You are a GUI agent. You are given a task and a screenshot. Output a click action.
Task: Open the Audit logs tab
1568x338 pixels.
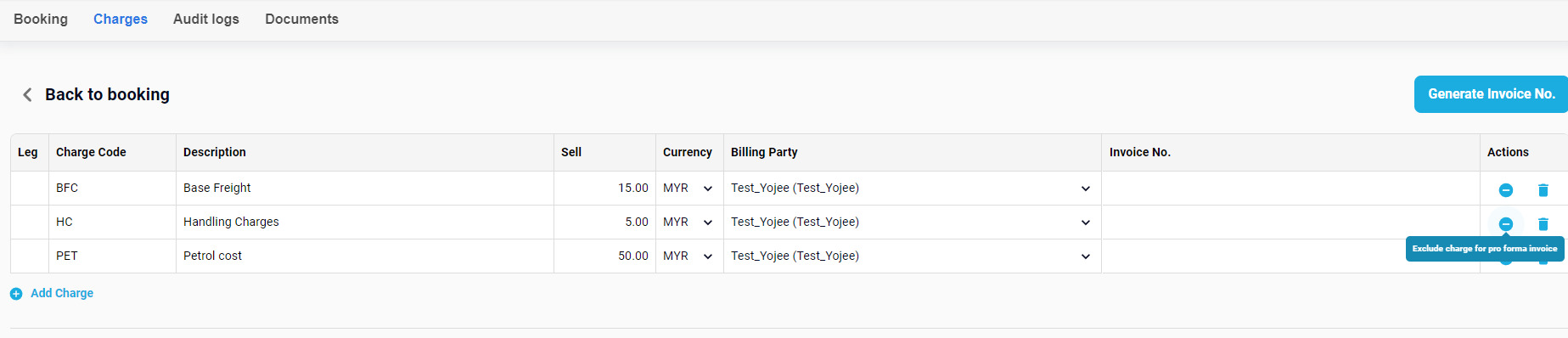[206, 19]
